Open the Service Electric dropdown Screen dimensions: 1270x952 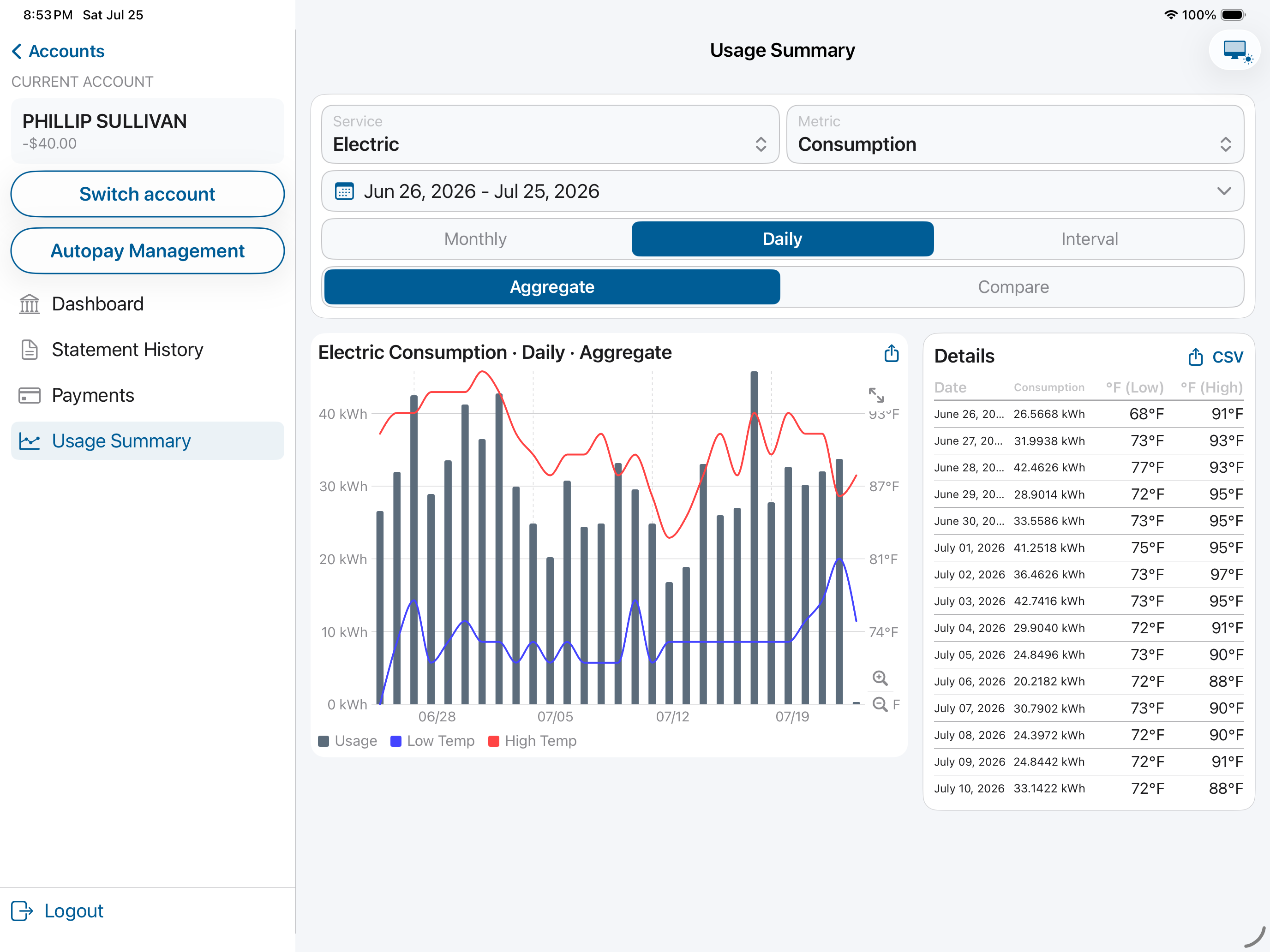550,134
